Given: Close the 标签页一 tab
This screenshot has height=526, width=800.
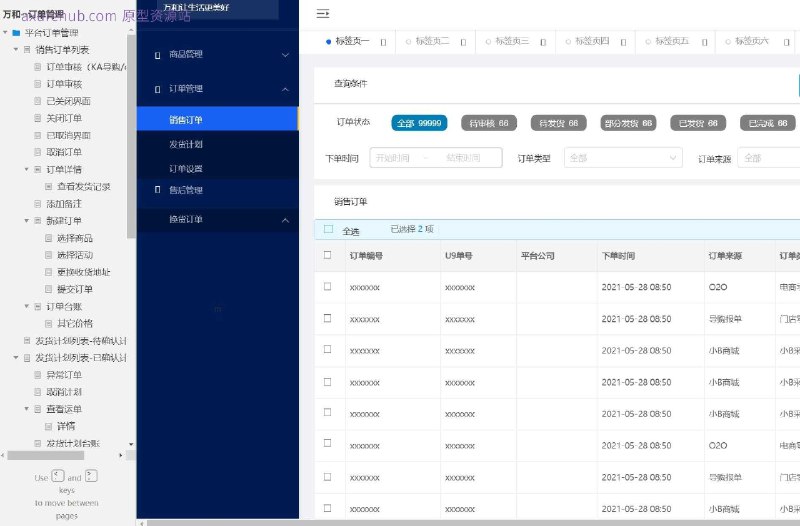Looking at the screenshot, I should click(x=383, y=42).
